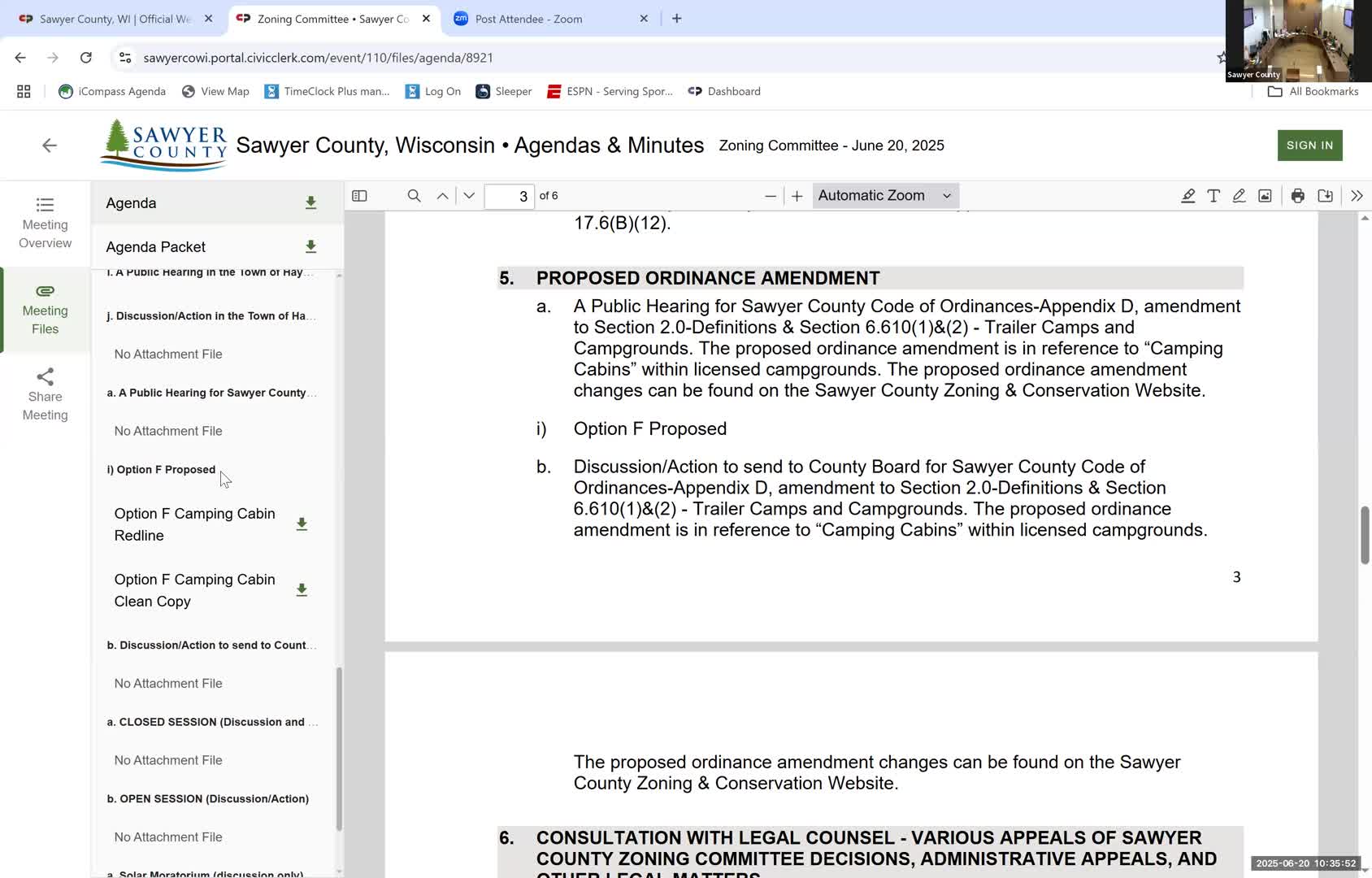1372x878 pixels.
Task: Click the page number field
Action: [x=509, y=196]
